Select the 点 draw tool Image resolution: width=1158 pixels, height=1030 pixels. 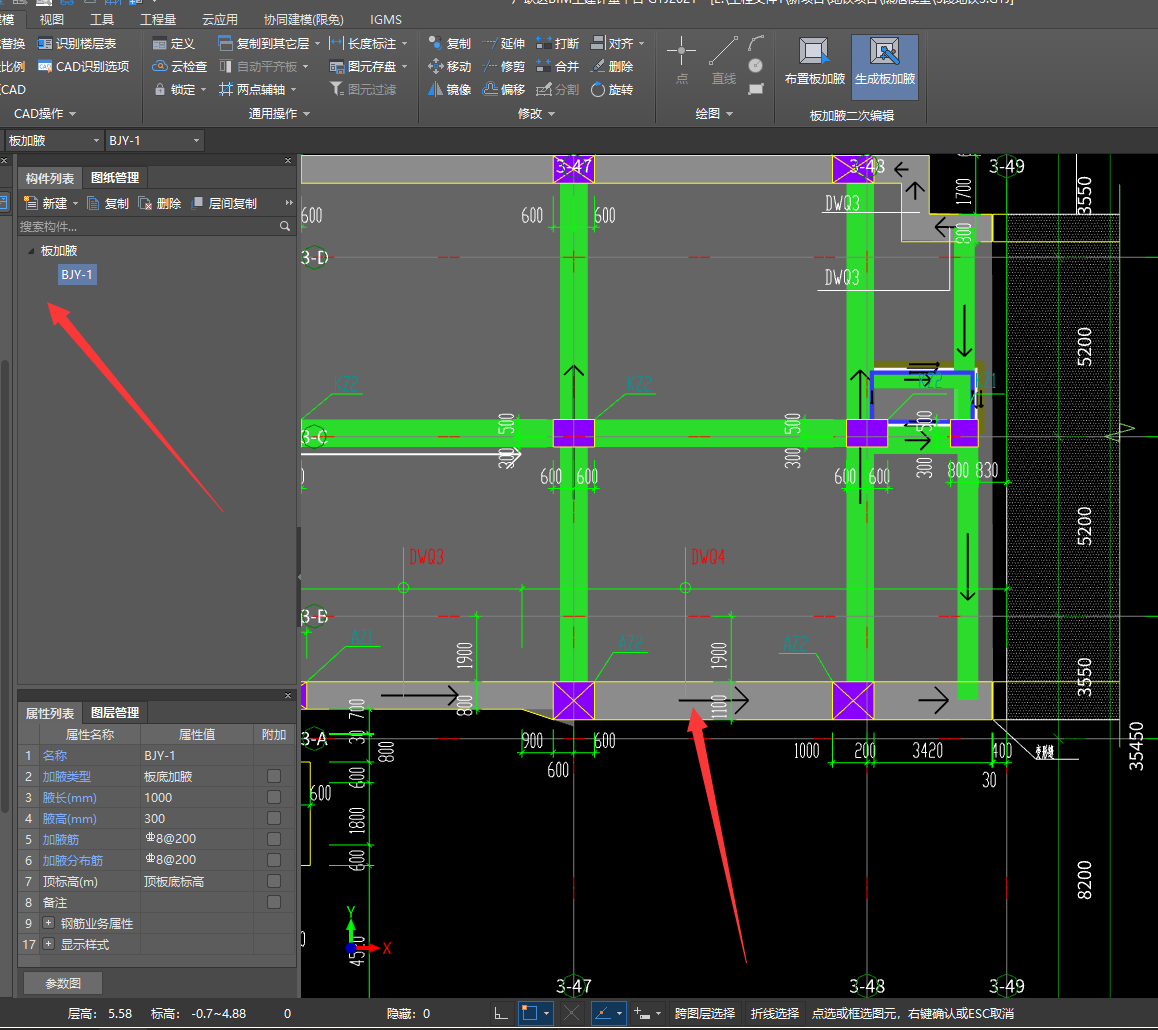tap(681, 61)
